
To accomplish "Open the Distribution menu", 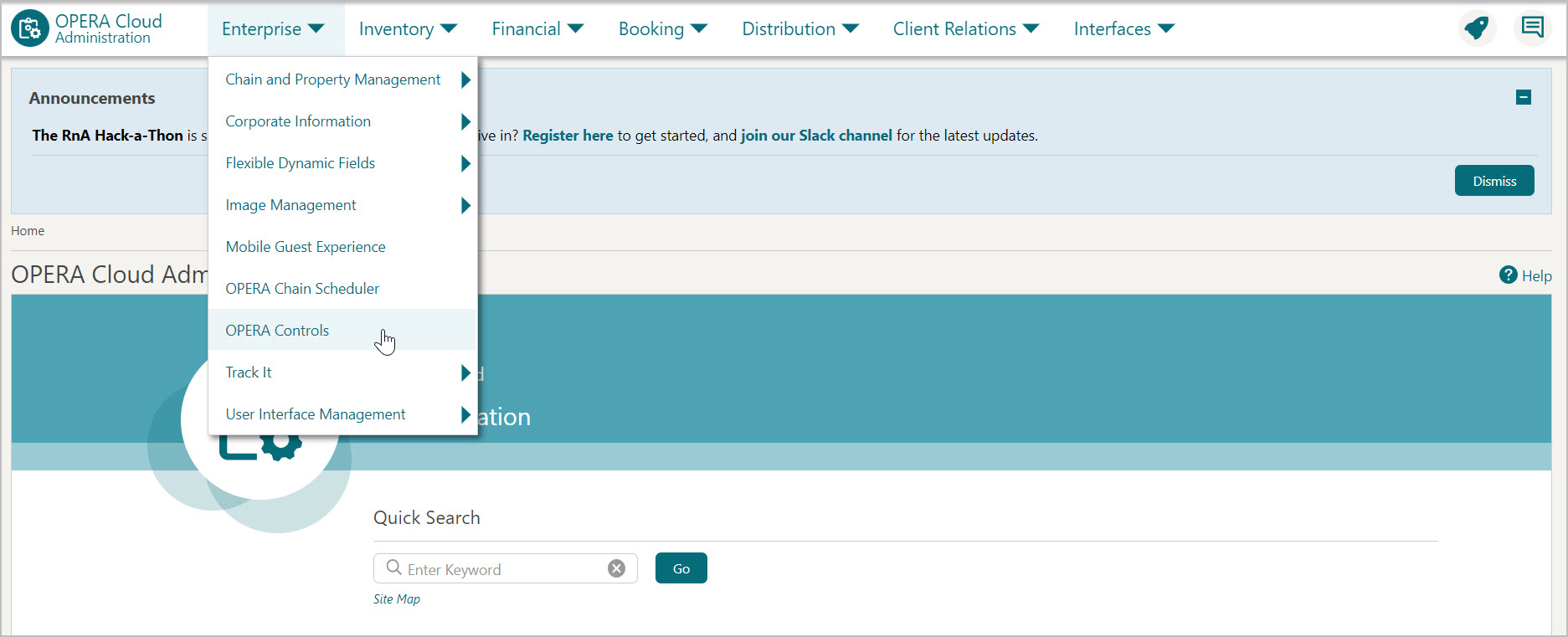I will [800, 28].
